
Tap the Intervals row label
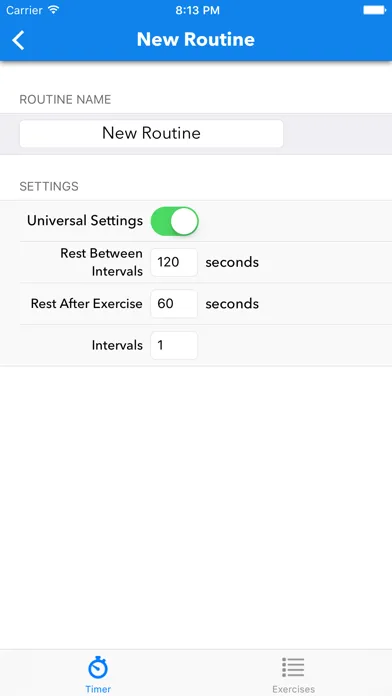(117, 345)
